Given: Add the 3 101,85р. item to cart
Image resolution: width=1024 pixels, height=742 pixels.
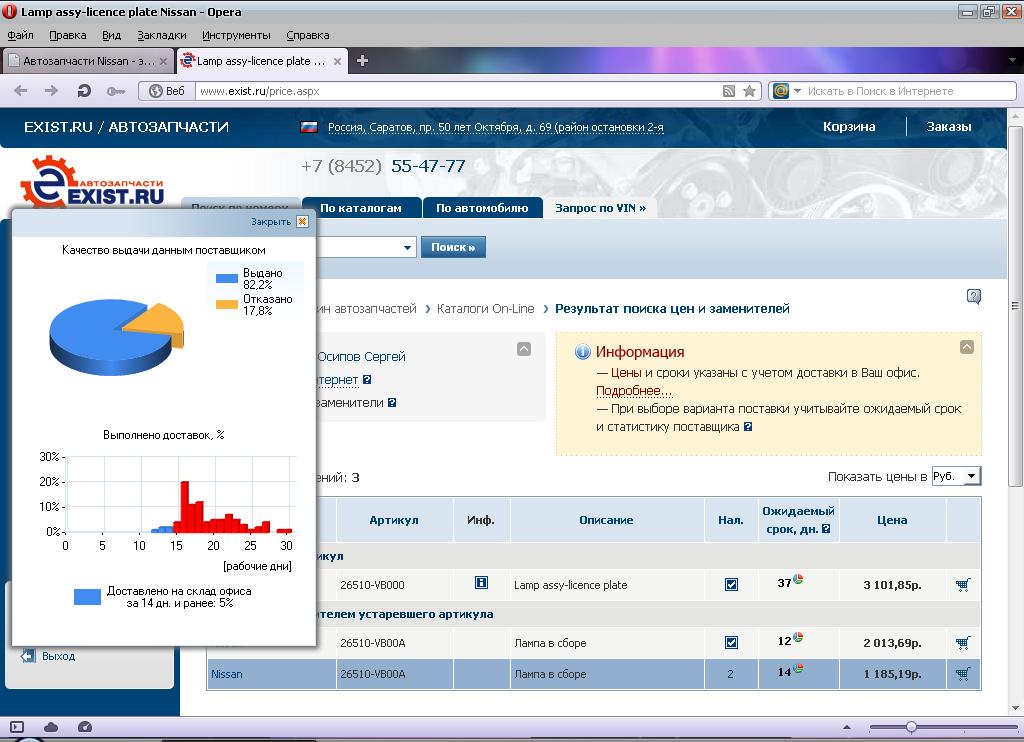Looking at the screenshot, I should [963, 585].
